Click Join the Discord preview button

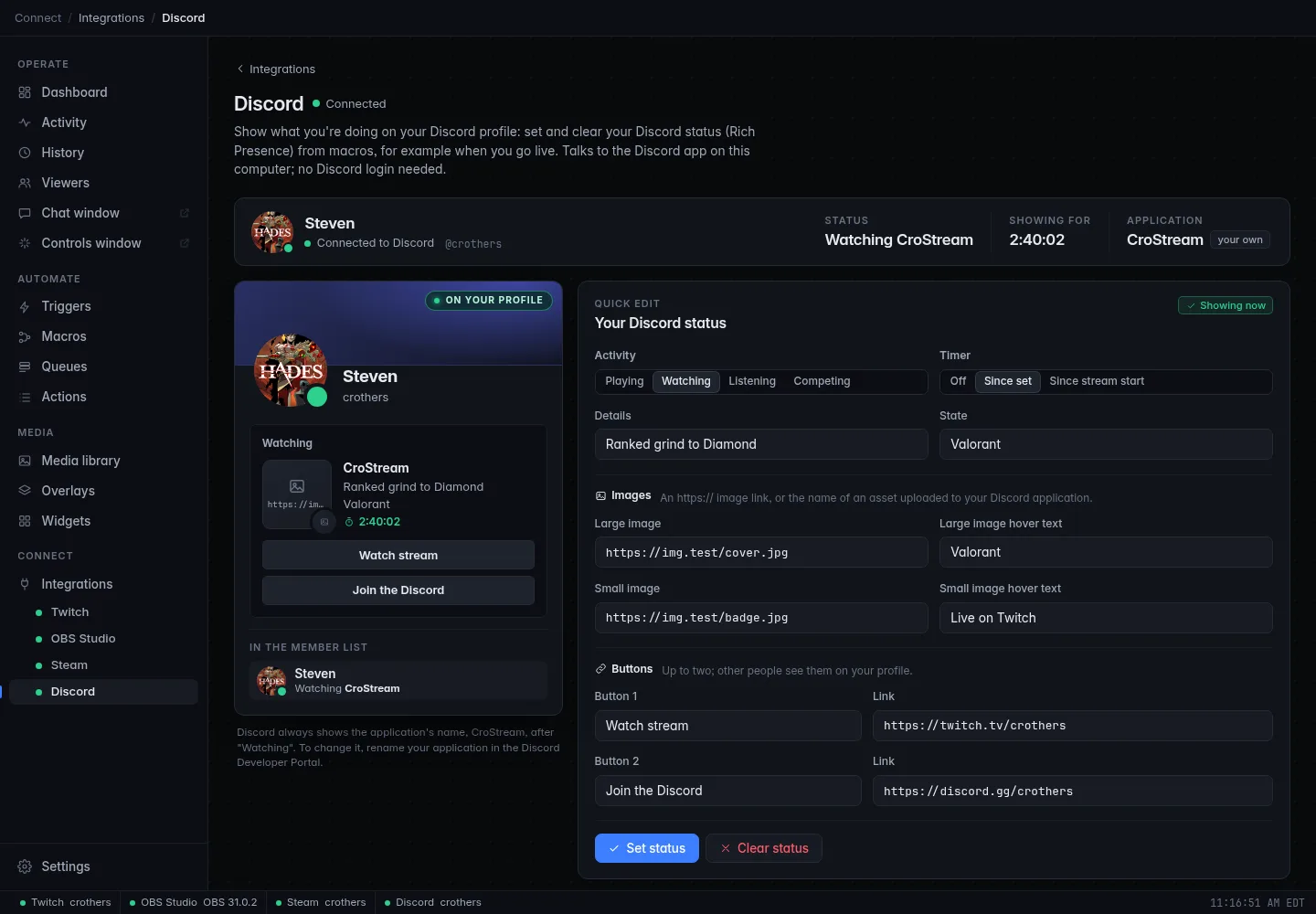[398, 590]
